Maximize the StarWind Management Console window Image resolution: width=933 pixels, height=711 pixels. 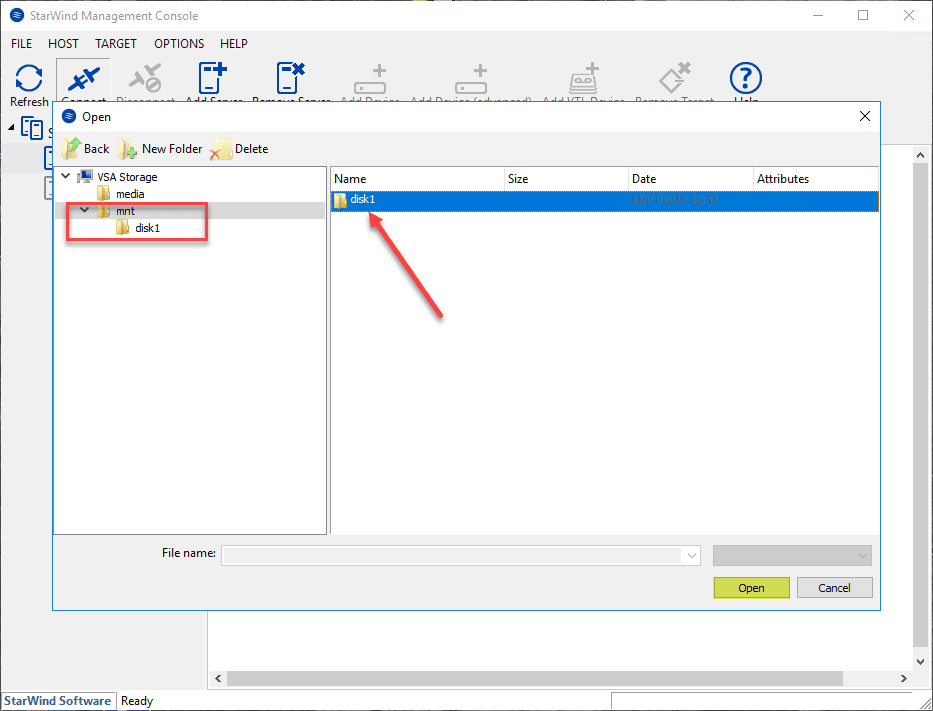click(x=863, y=15)
